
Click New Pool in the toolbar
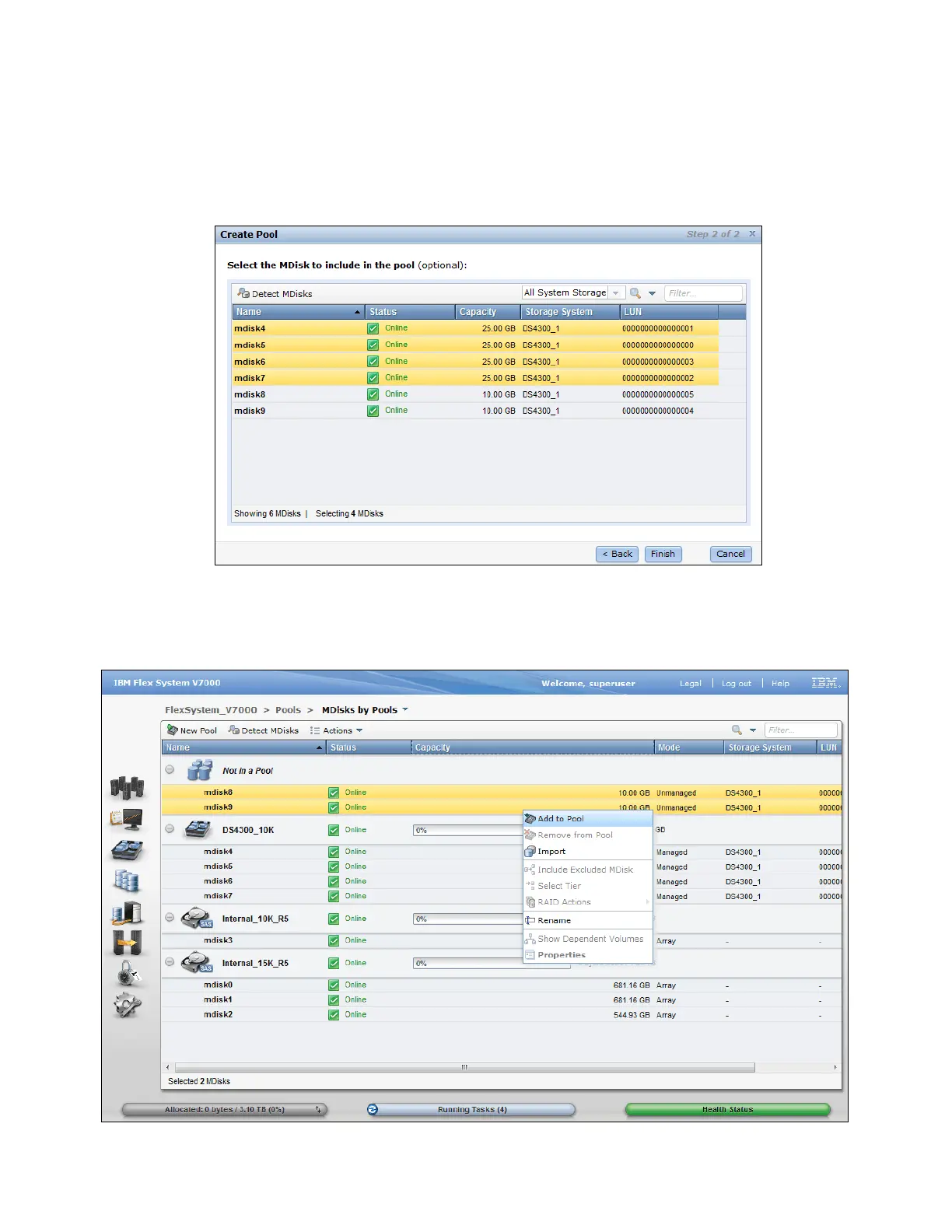pyautogui.click(x=192, y=730)
